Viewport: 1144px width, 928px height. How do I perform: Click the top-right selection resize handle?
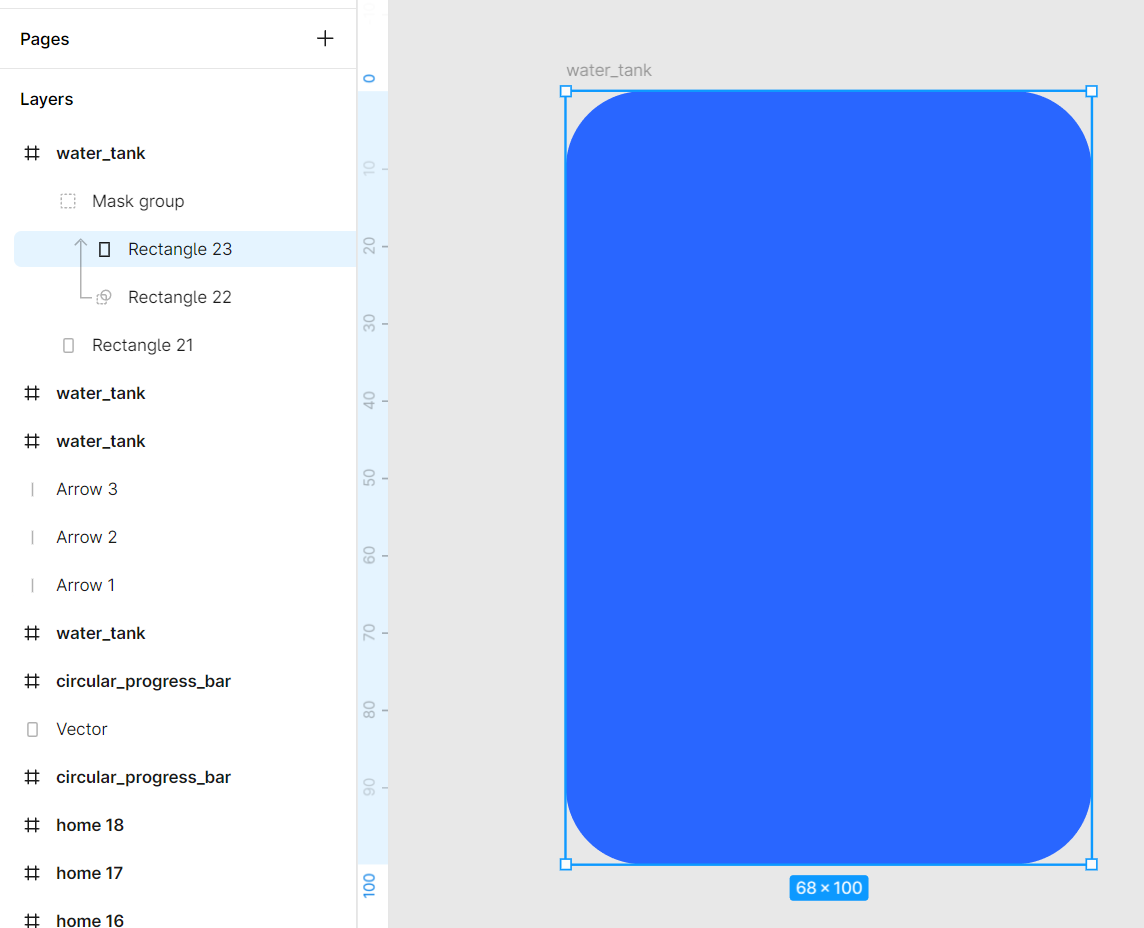(x=1091, y=91)
